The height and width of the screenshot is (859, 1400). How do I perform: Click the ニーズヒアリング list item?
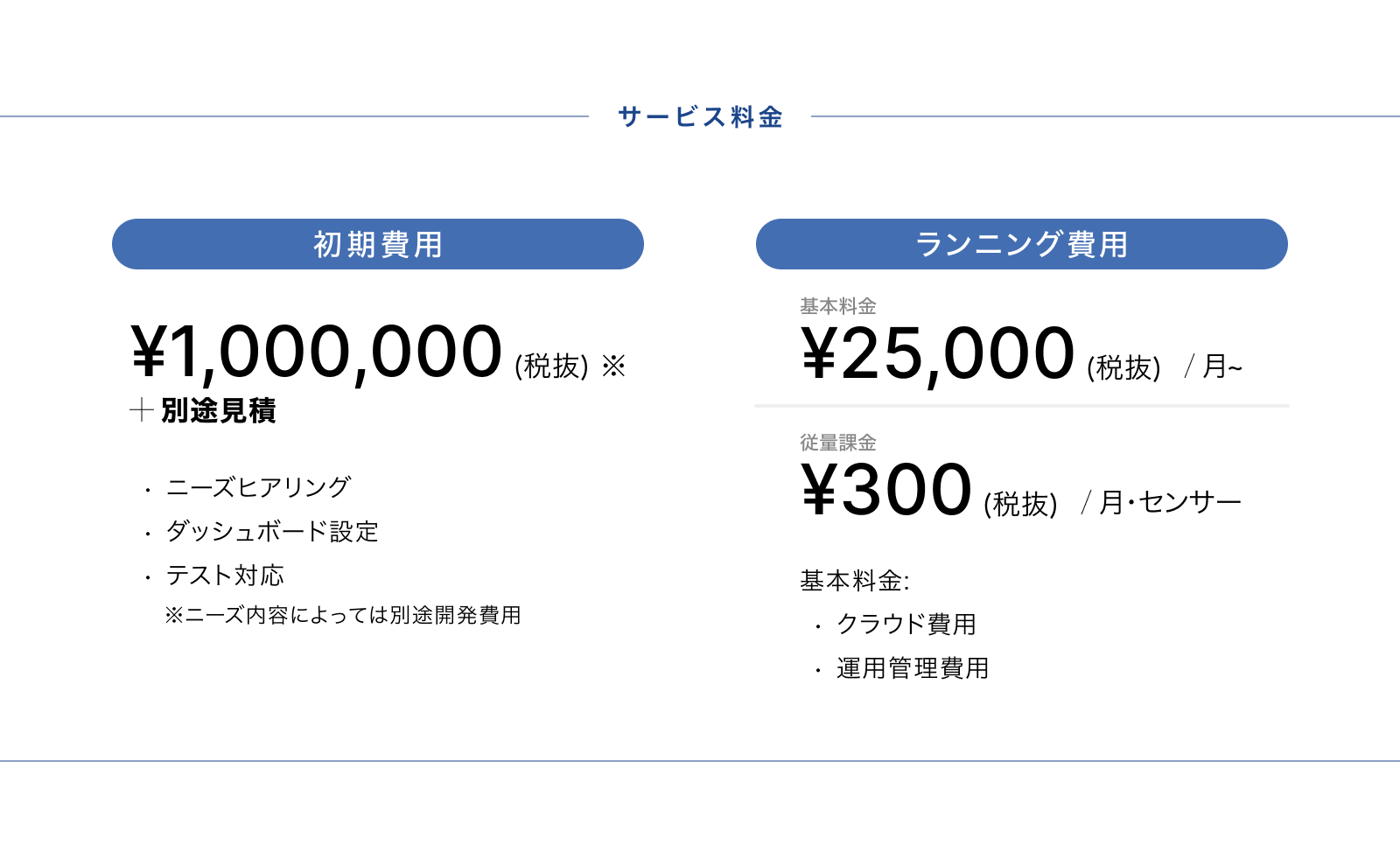pyautogui.click(x=259, y=487)
